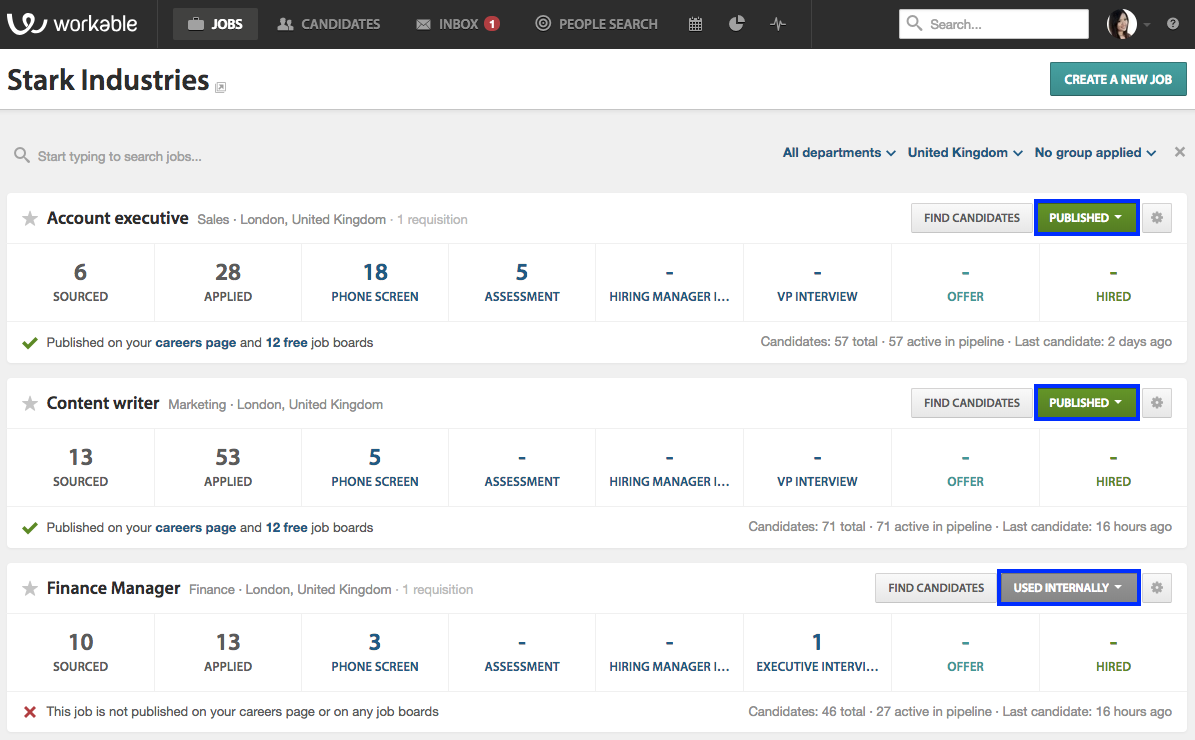
Task: Click '1 requisition' text on Account executive
Action: (432, 219)
